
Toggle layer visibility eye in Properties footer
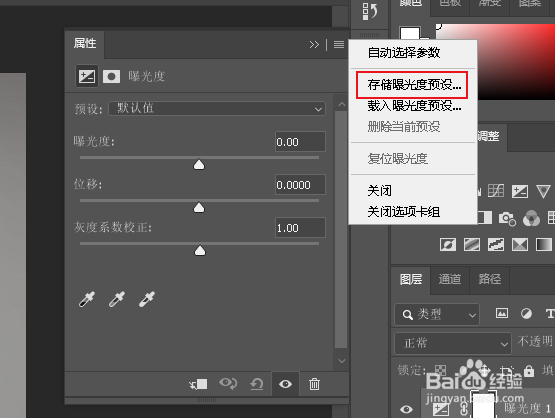pos(285,384)
